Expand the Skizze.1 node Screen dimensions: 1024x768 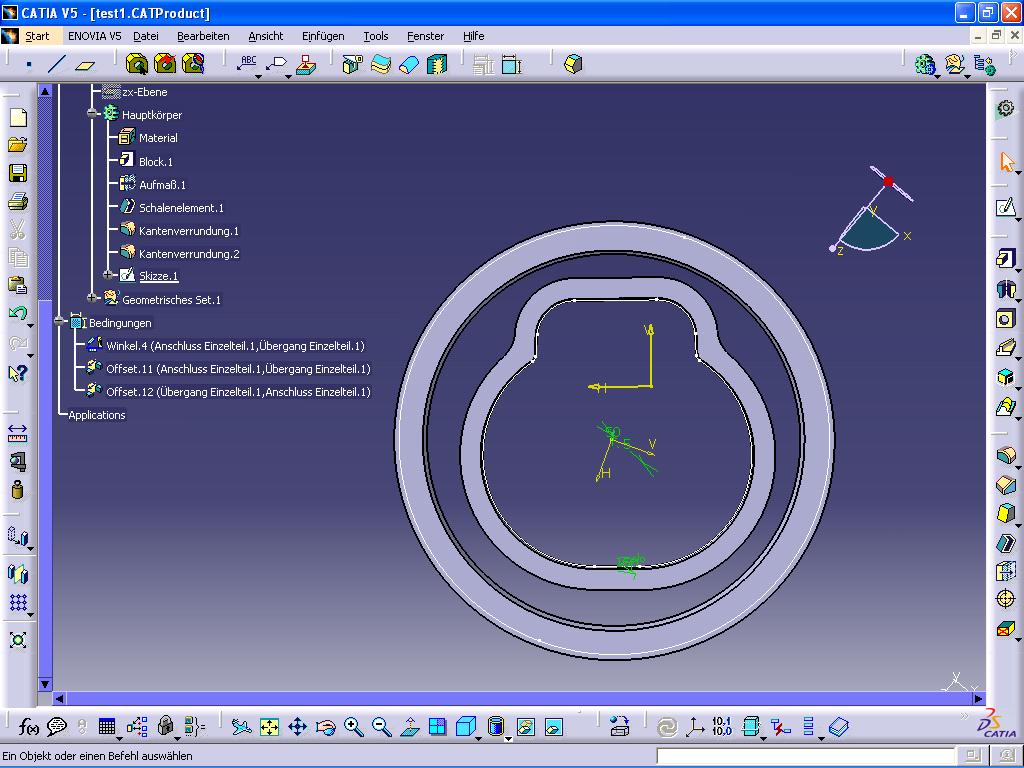pyautogui.click(x=108, y=276)
